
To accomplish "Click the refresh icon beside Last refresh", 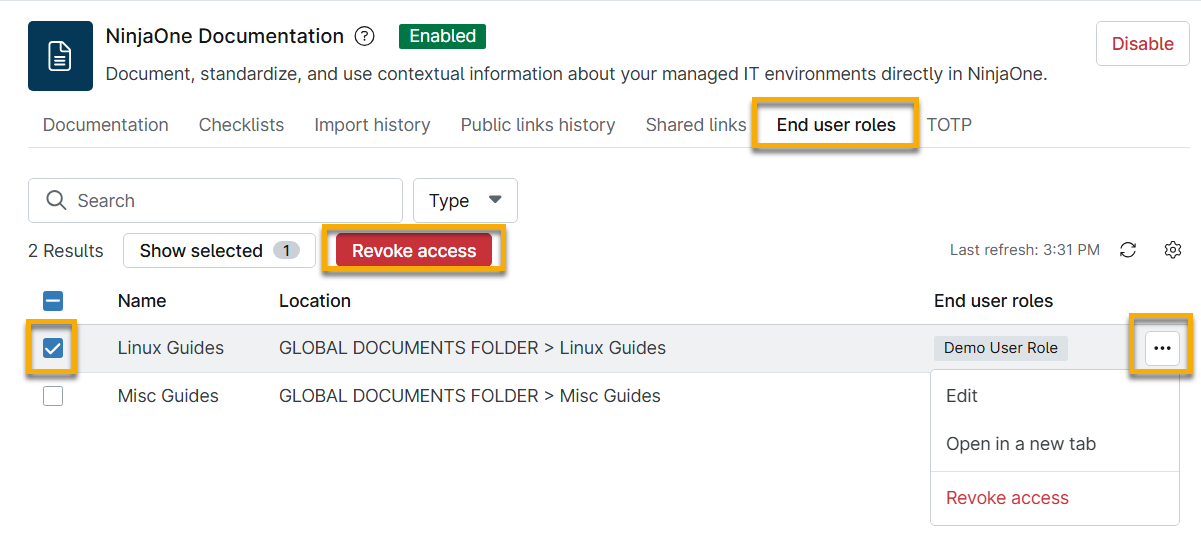I will [1128, 250].
